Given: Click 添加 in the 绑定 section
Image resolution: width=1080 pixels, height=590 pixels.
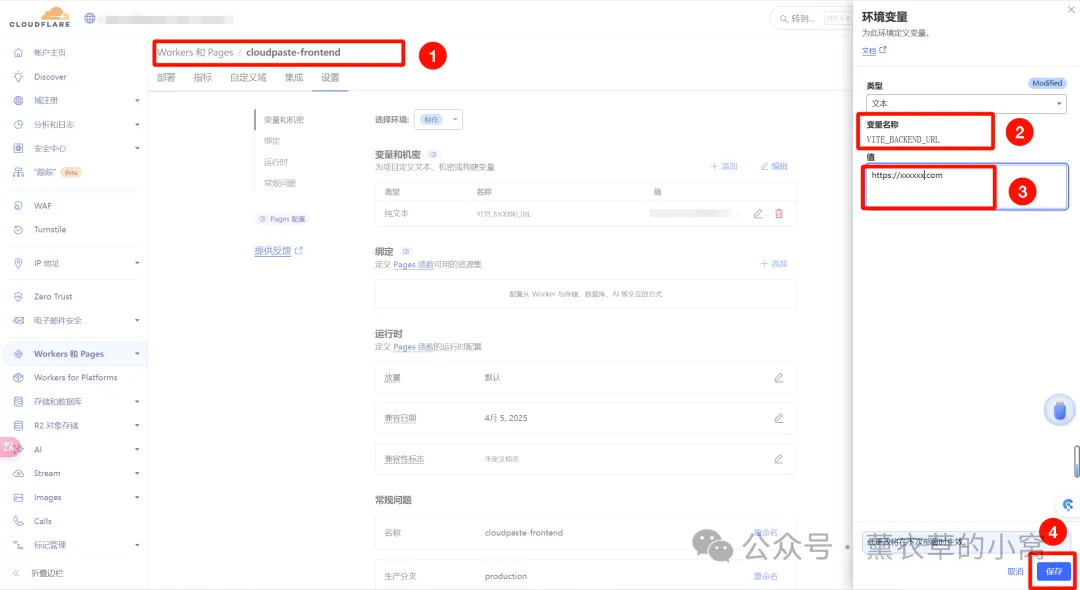Looking at the screenshot, I should (x=774, y=264).
